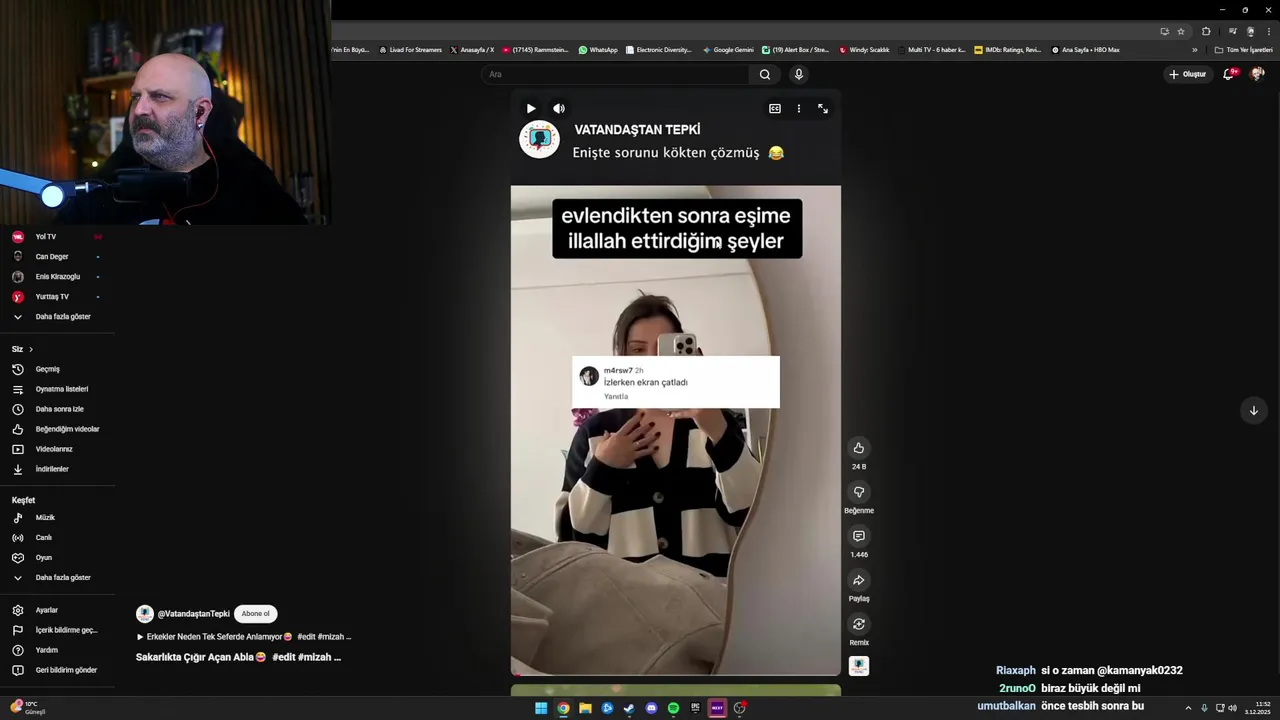Focus the YouTube Ara search field
1280x720 pixels.
point(615,74)
